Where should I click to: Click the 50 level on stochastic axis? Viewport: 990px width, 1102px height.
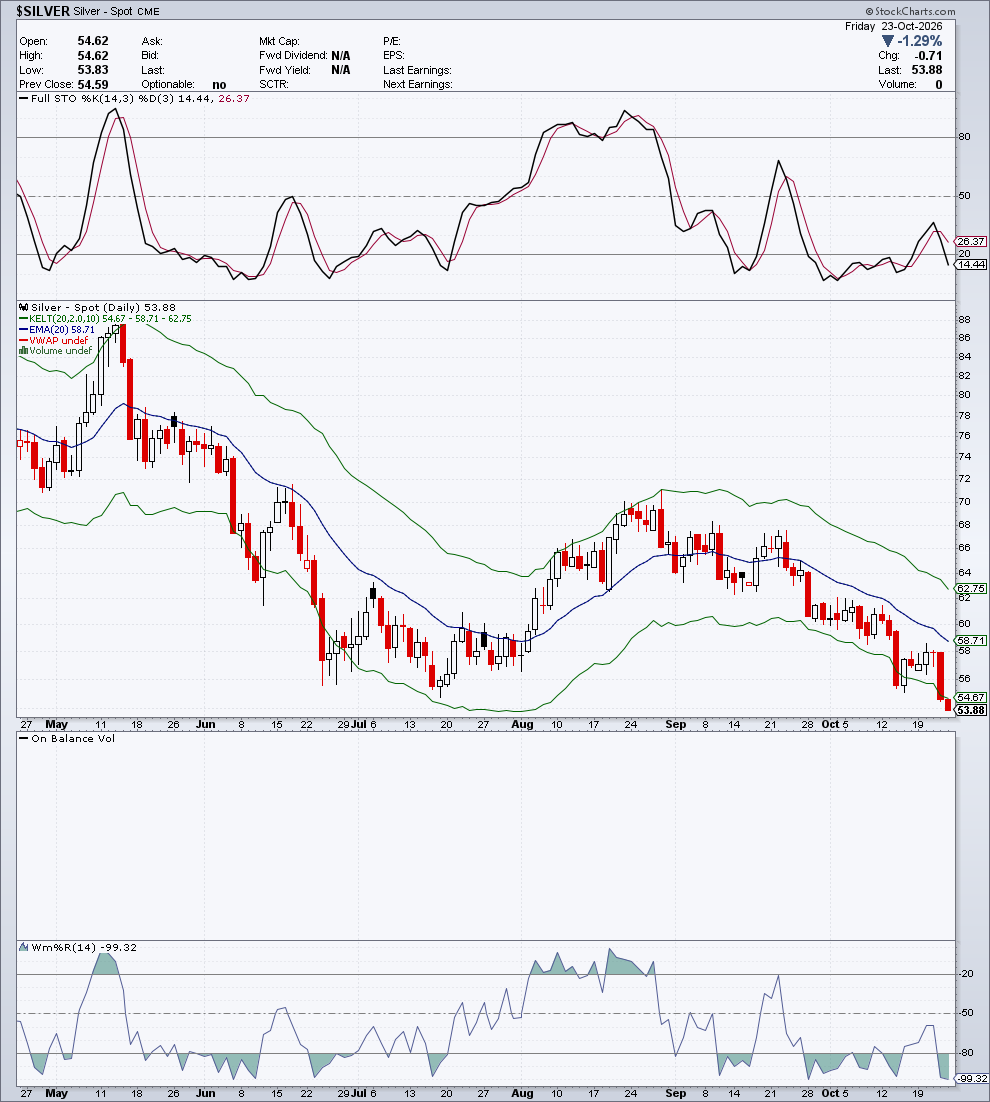965,195
